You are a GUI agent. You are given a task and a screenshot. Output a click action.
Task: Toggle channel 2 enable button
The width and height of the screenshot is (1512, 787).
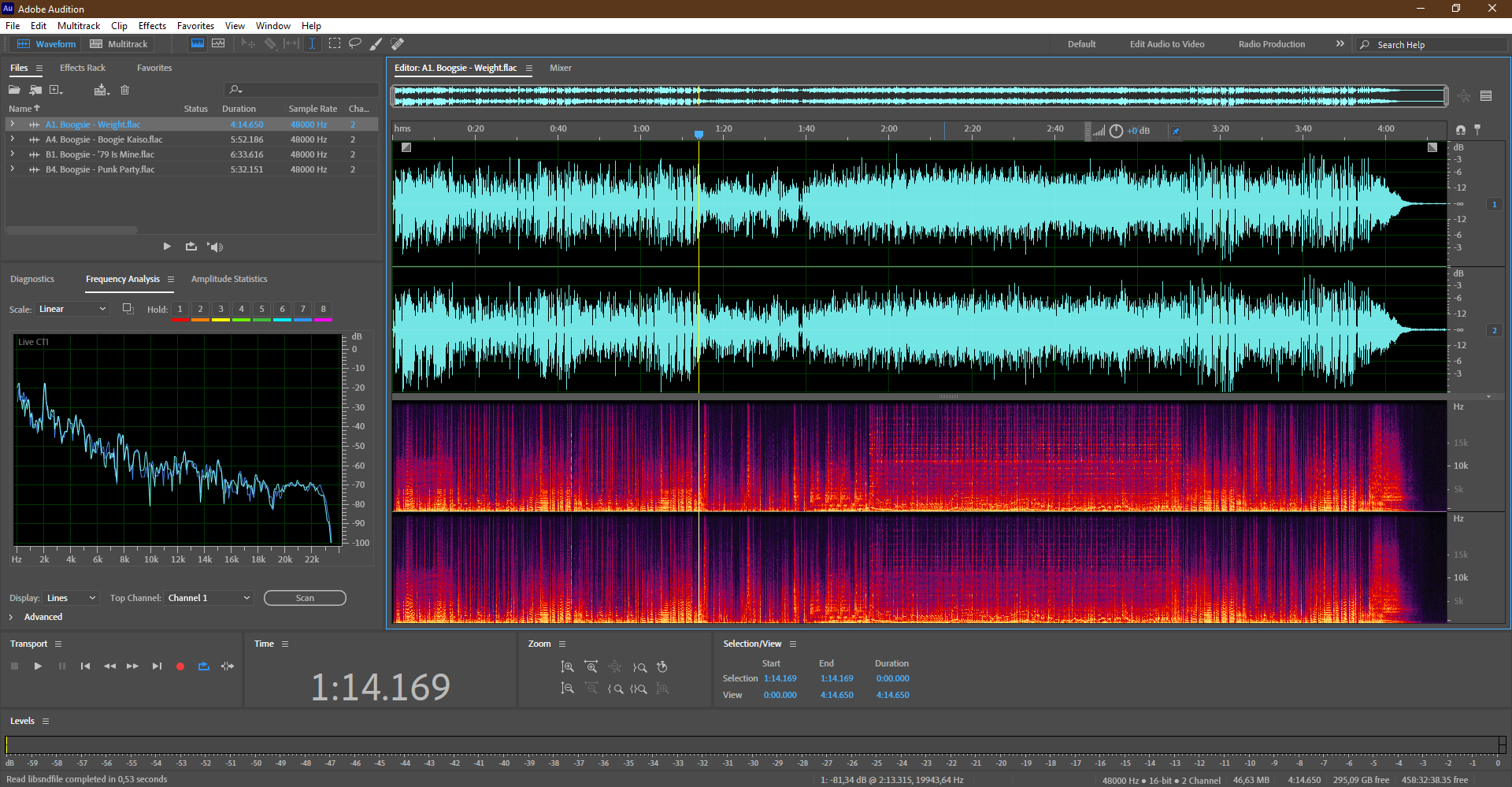pos(1494,330)
